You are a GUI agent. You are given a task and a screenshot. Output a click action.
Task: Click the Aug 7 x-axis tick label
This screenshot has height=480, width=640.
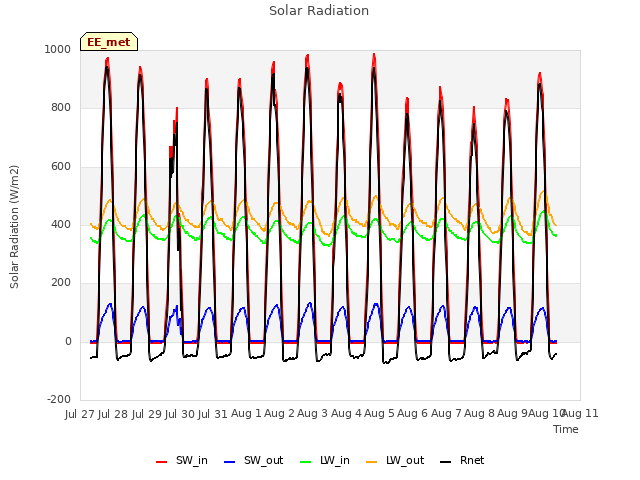click(x=446, y=414)
